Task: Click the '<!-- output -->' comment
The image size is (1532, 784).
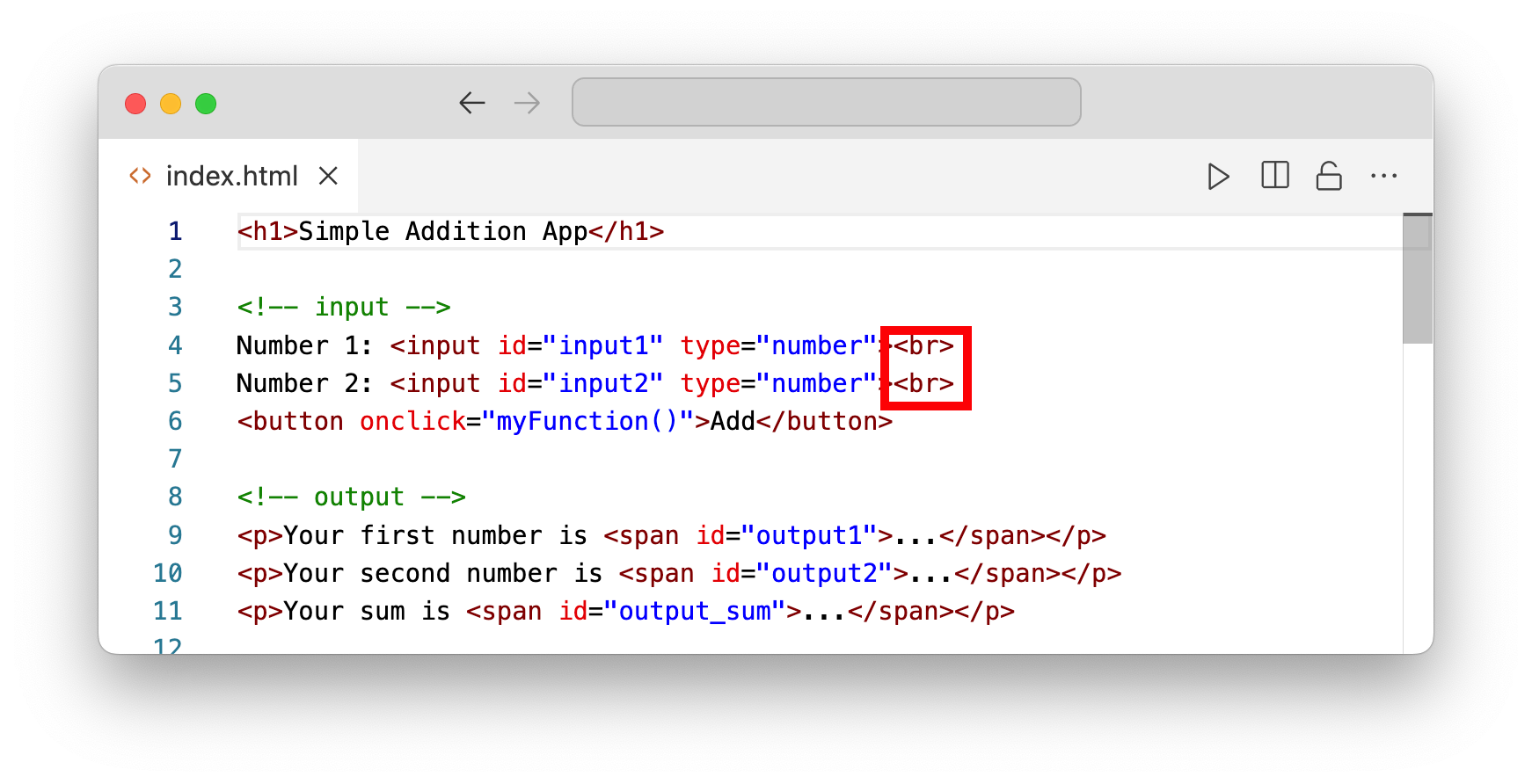Action: coord(351,497)
